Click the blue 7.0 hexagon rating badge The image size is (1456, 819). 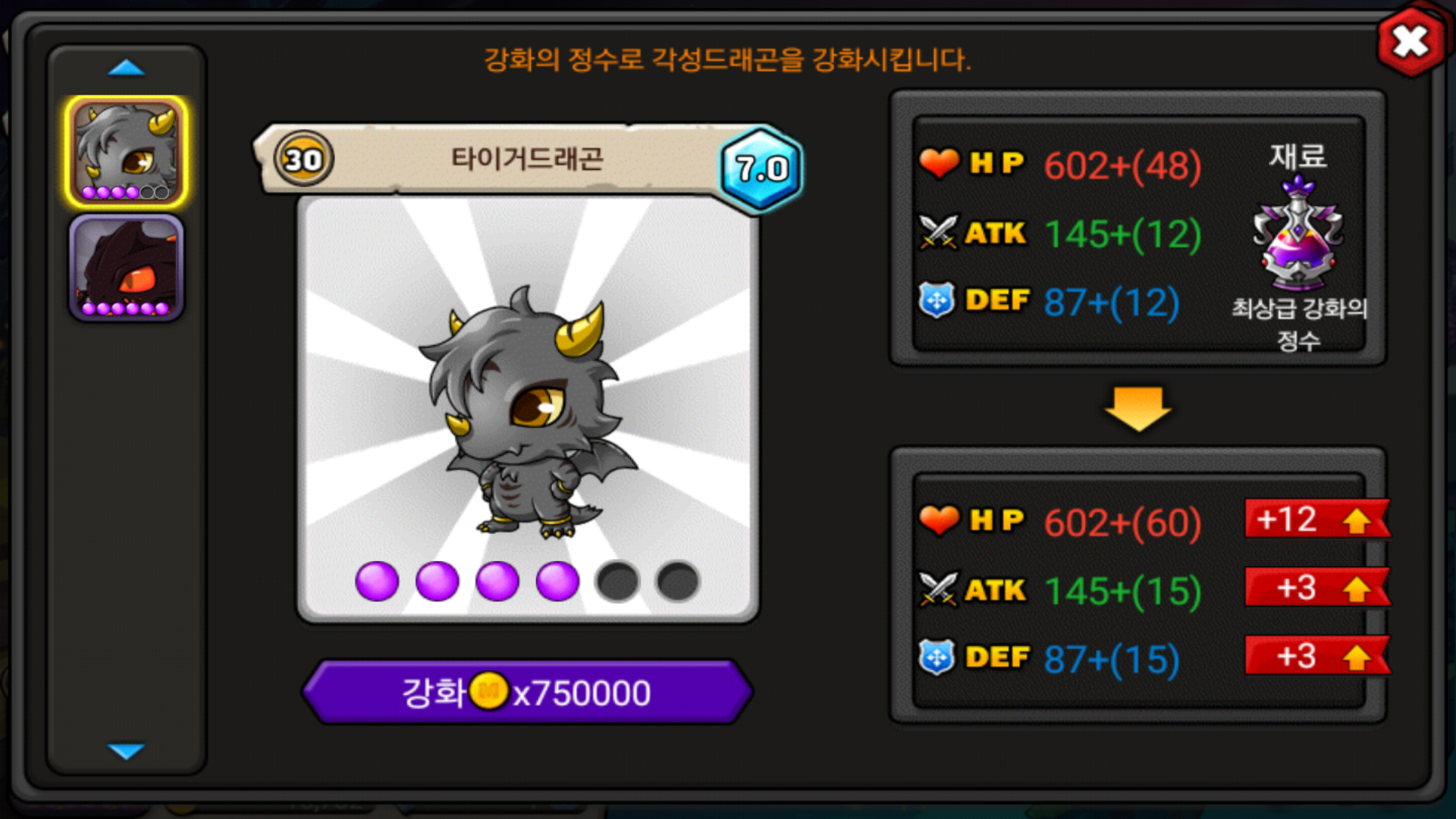click(761, 168)
